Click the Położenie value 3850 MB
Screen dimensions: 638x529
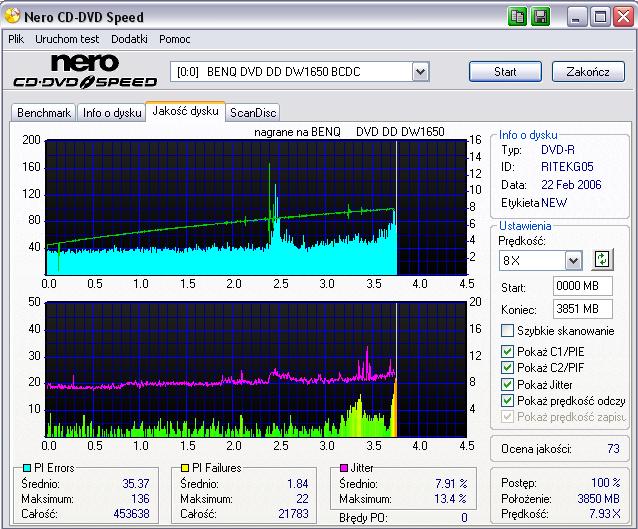(599, 498)
